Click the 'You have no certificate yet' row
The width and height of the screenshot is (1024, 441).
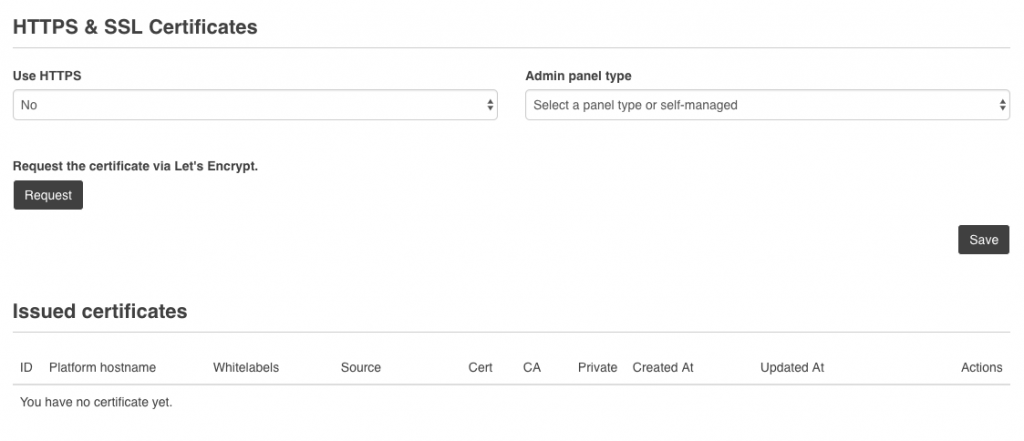click(x=96, y=402)
